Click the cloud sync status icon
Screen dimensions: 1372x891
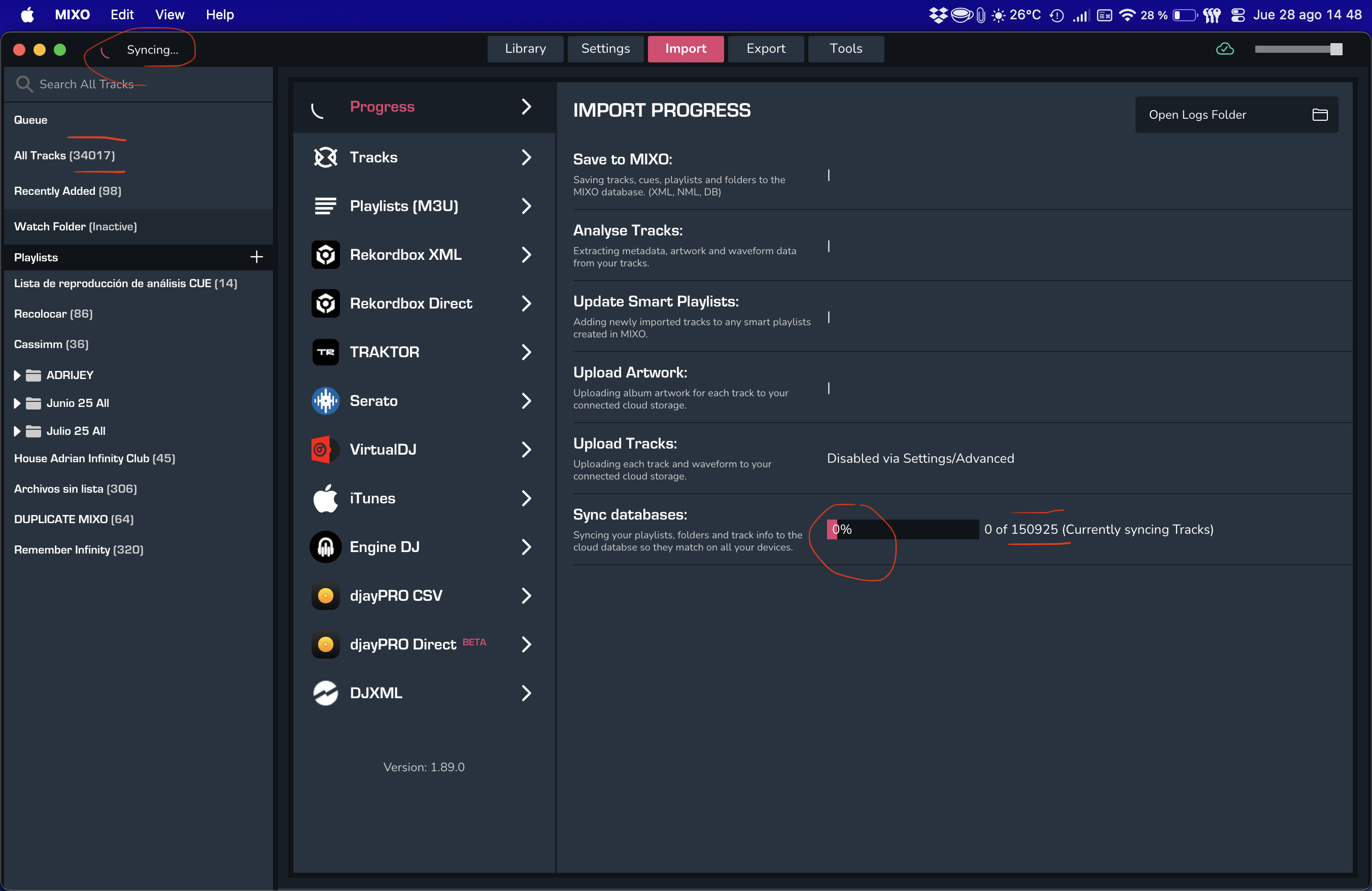point(1224,50)
